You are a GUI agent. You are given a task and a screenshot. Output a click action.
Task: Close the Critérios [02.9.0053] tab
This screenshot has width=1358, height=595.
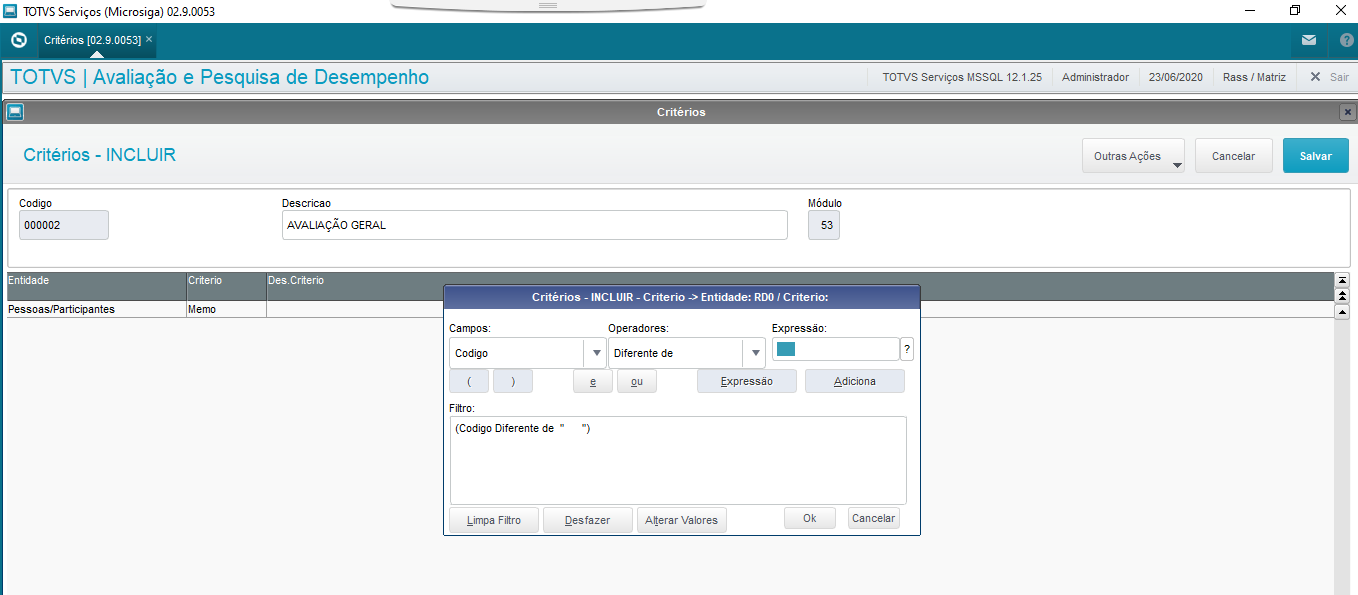[x=149, y=39]
